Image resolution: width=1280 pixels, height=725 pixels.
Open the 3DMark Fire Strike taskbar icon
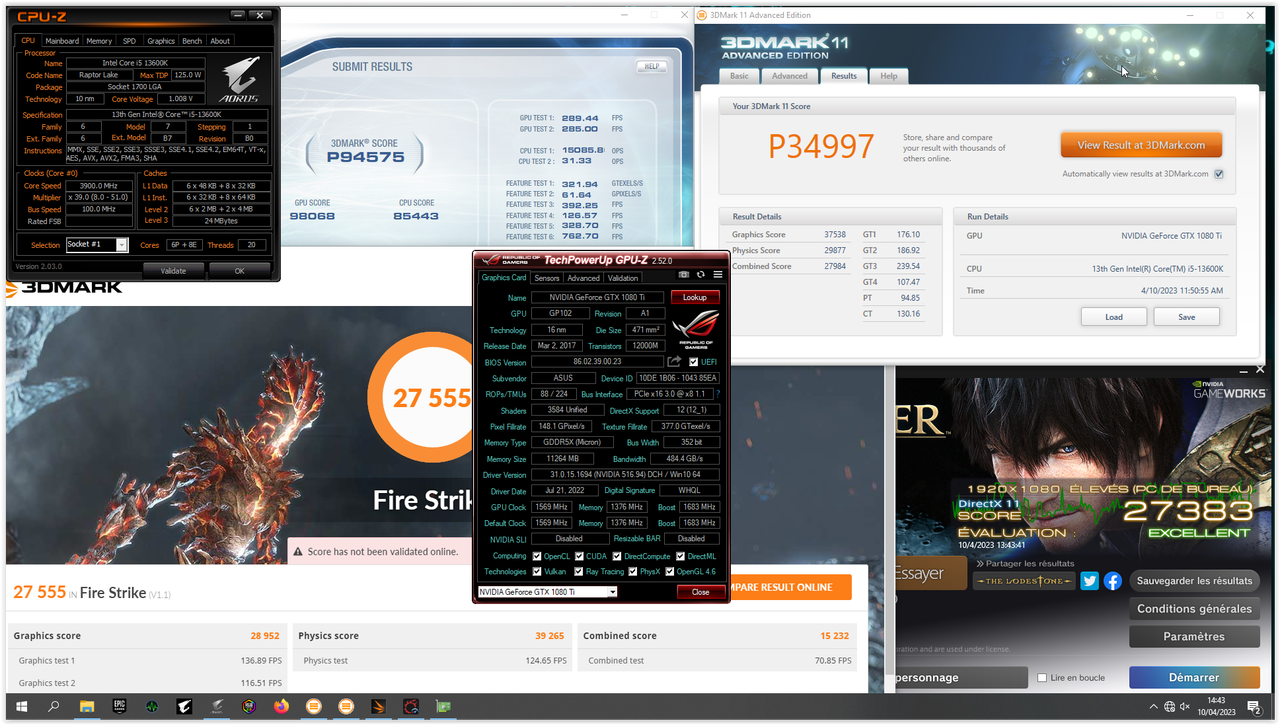point(378,707)
